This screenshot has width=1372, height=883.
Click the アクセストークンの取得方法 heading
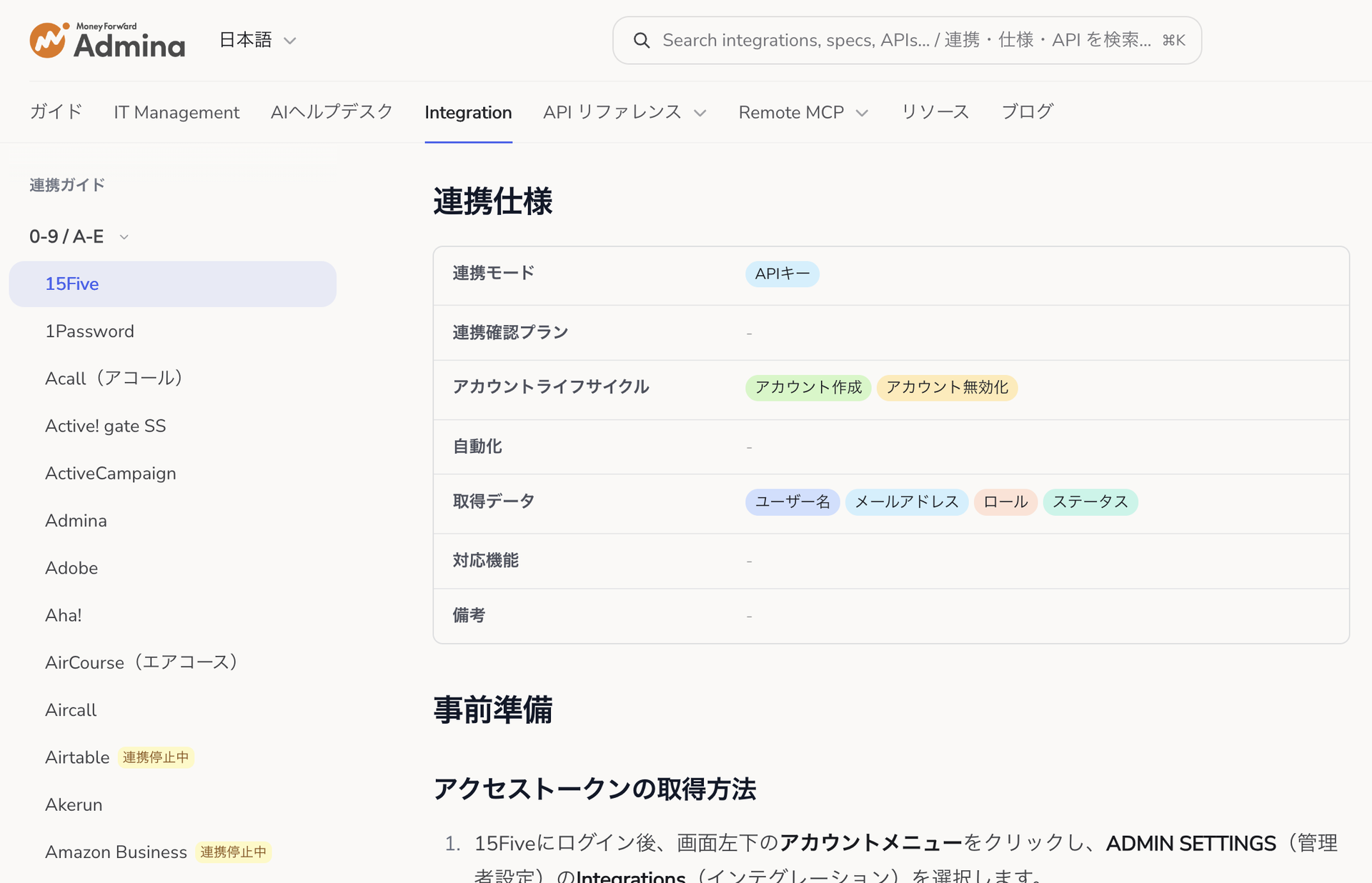pyautogui.click(x=595, y=789)
